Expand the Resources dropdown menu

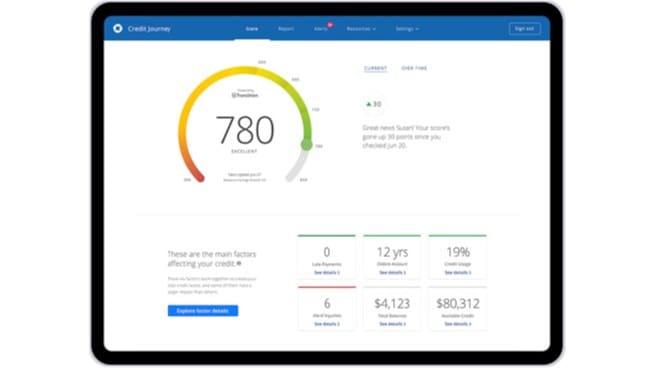point(361,29)
